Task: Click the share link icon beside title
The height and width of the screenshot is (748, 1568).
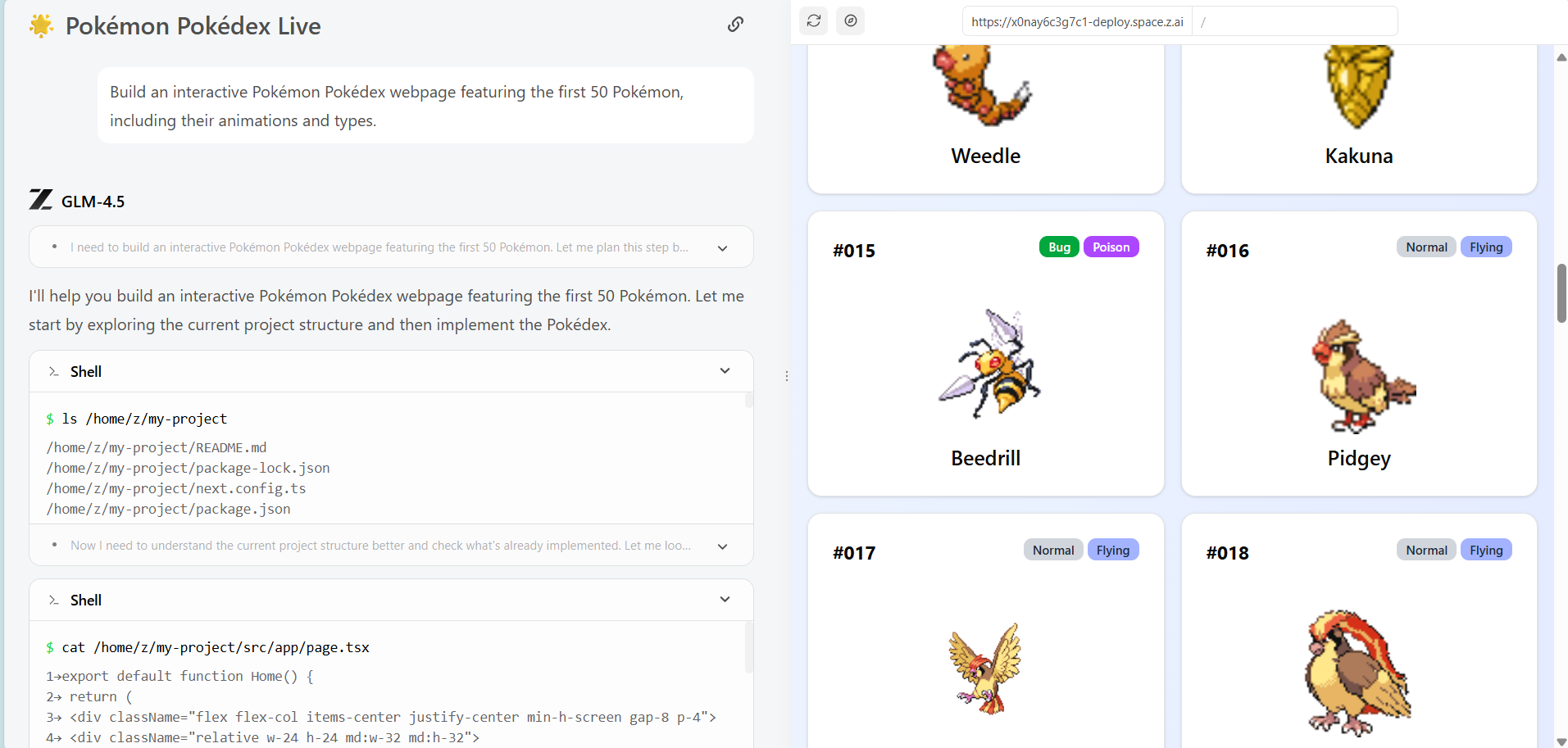Action: 735,25
